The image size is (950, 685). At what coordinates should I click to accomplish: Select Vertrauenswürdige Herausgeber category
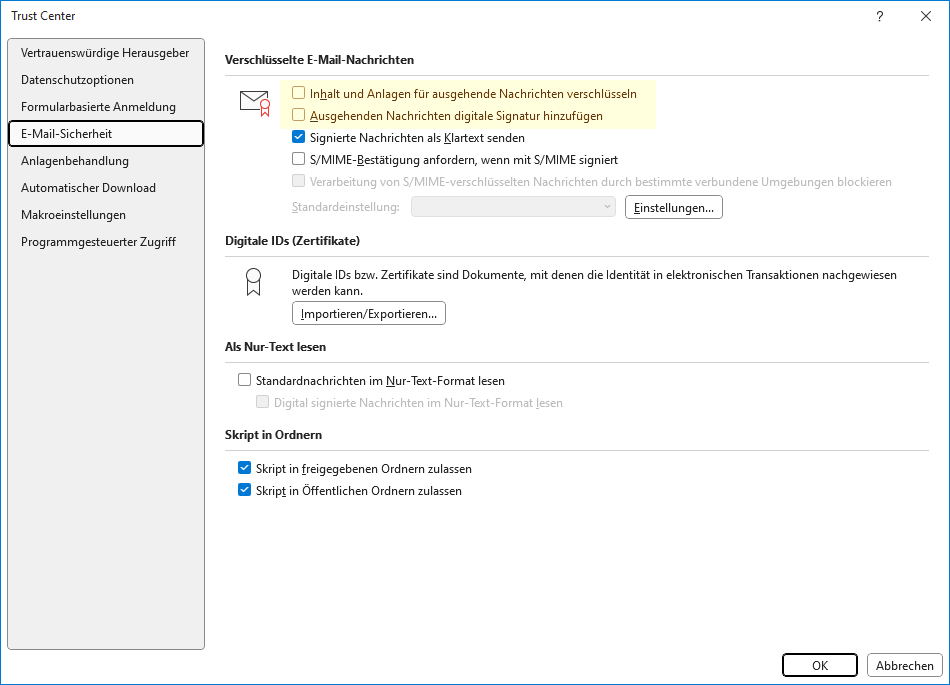tap(105, 53)
